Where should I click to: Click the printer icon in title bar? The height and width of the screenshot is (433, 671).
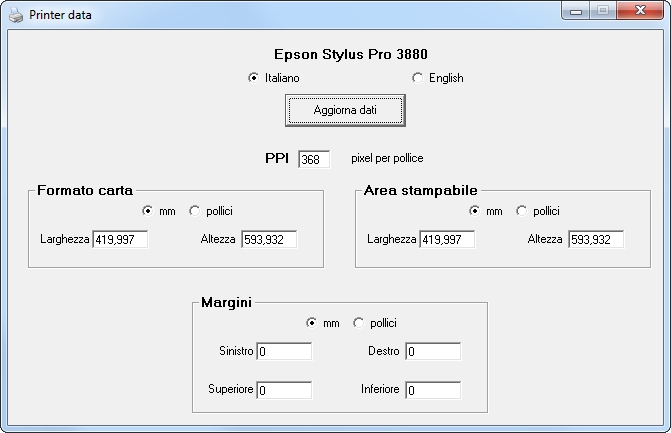tap(16, 15)
